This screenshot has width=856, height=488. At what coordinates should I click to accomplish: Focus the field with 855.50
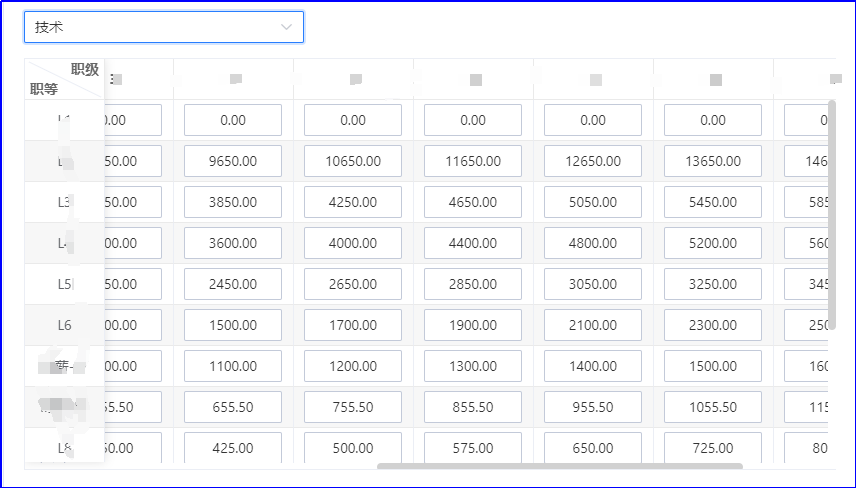[x=473, y=407]
